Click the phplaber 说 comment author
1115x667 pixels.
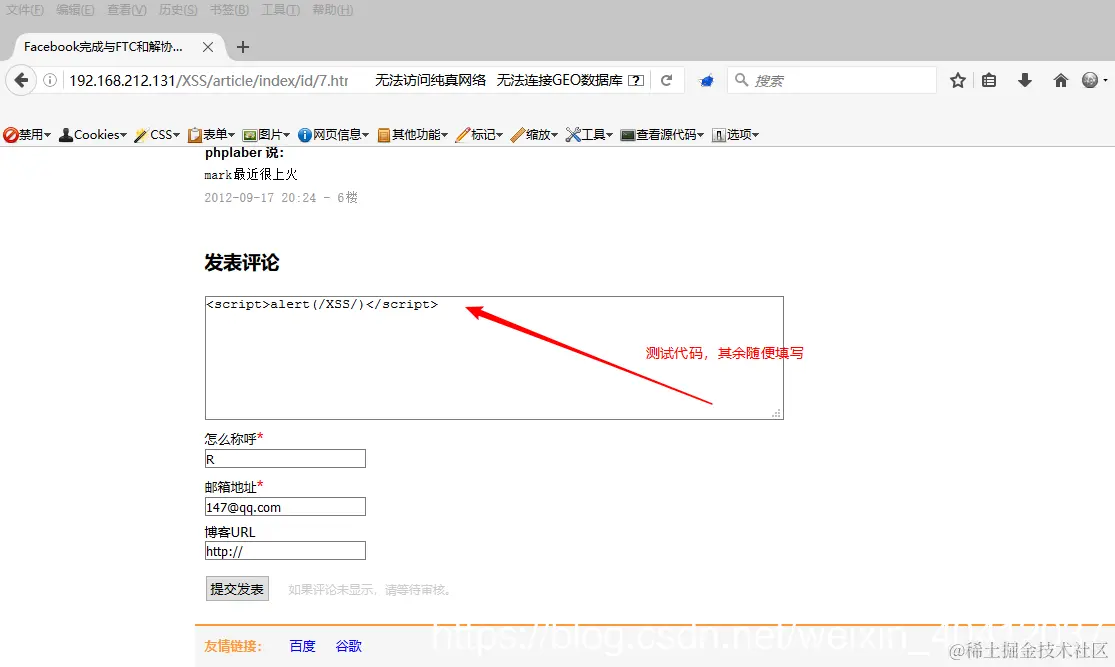pos(244,153)
